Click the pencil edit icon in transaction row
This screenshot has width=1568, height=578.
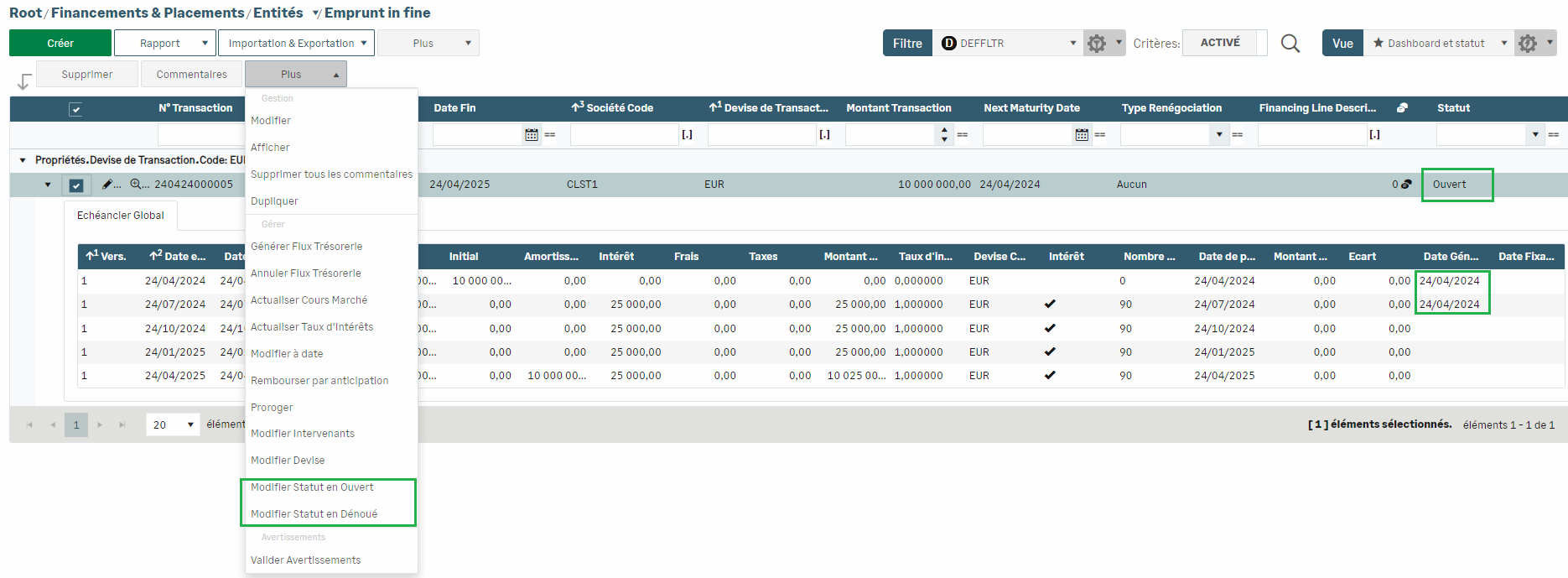click(x=108, y=185)
